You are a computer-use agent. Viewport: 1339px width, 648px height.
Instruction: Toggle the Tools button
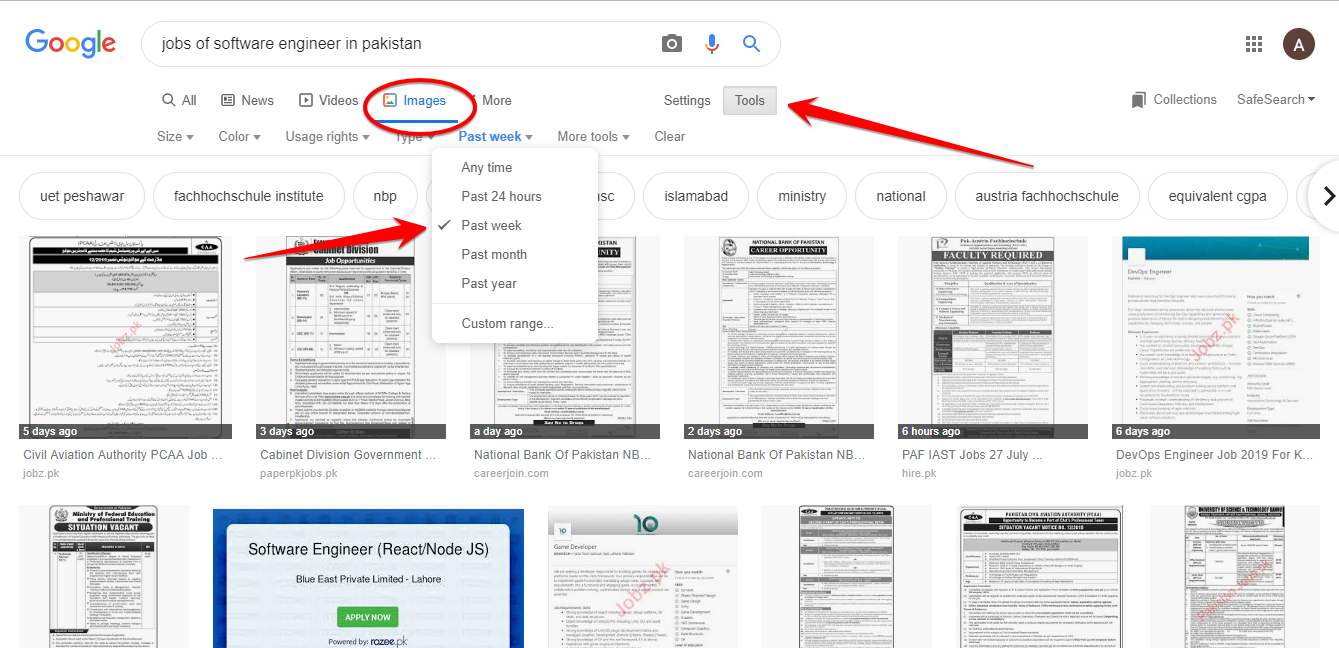tap(750, 100)
